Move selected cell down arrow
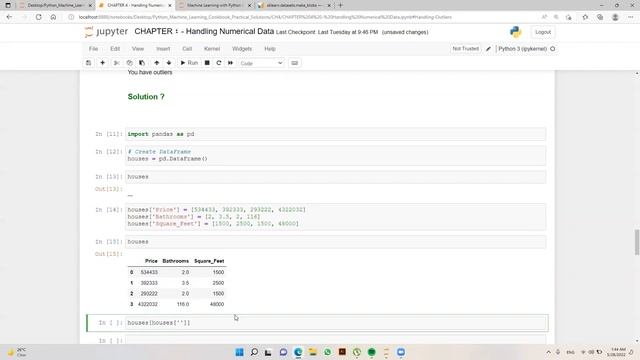The image size is (640, 360). [x=169, y=63]
